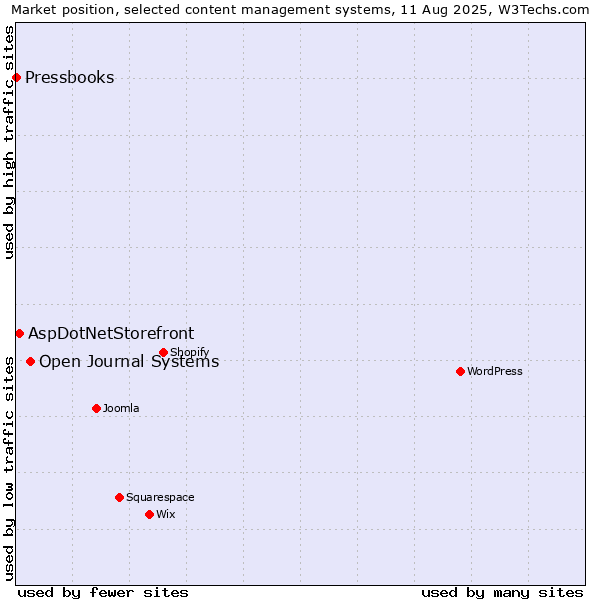Select the WordPress label
Screen dimensions: 600x600
coord(494,372)
